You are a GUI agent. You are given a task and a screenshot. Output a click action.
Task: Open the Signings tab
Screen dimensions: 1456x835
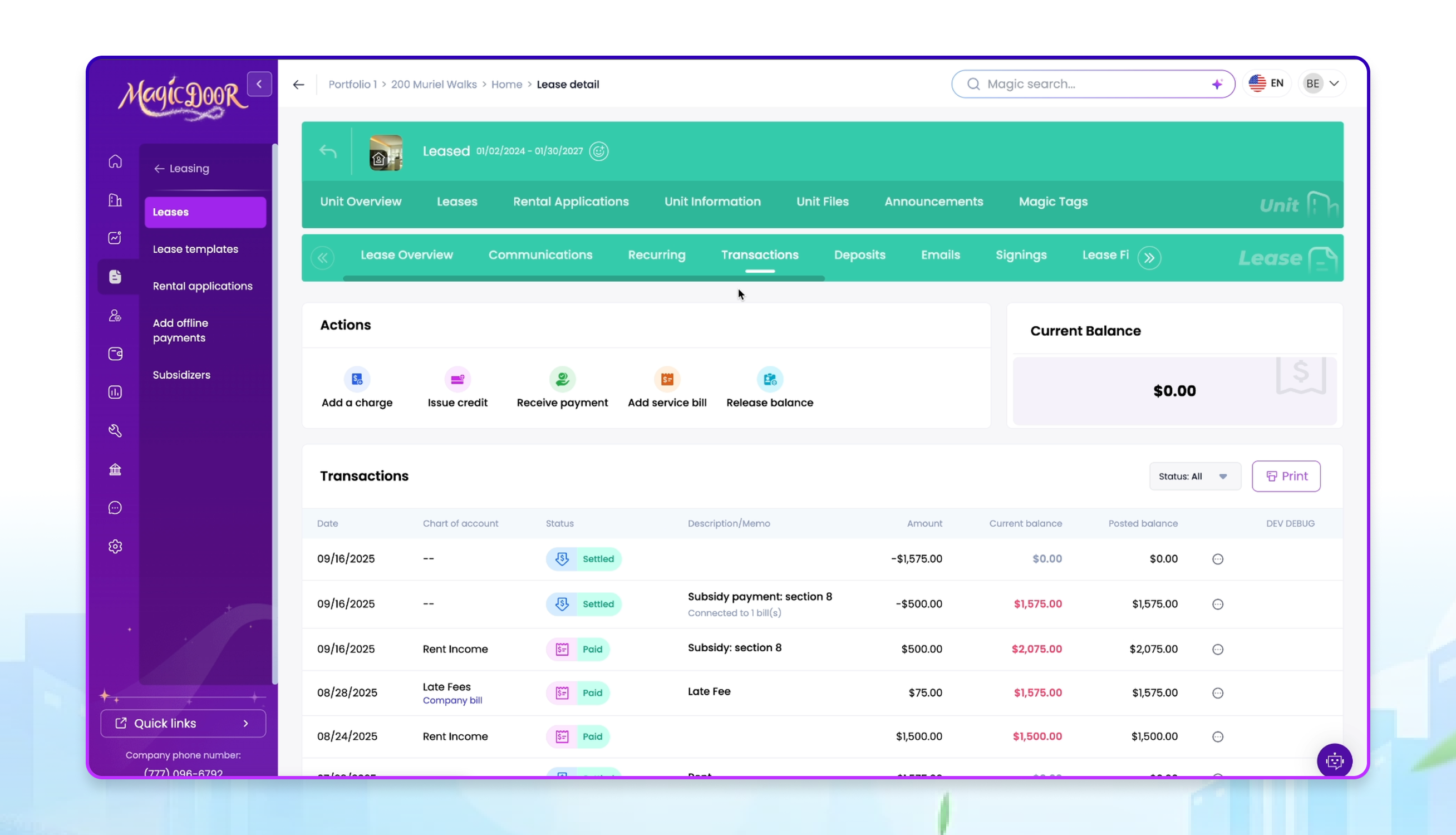(x=1021, y=255)
